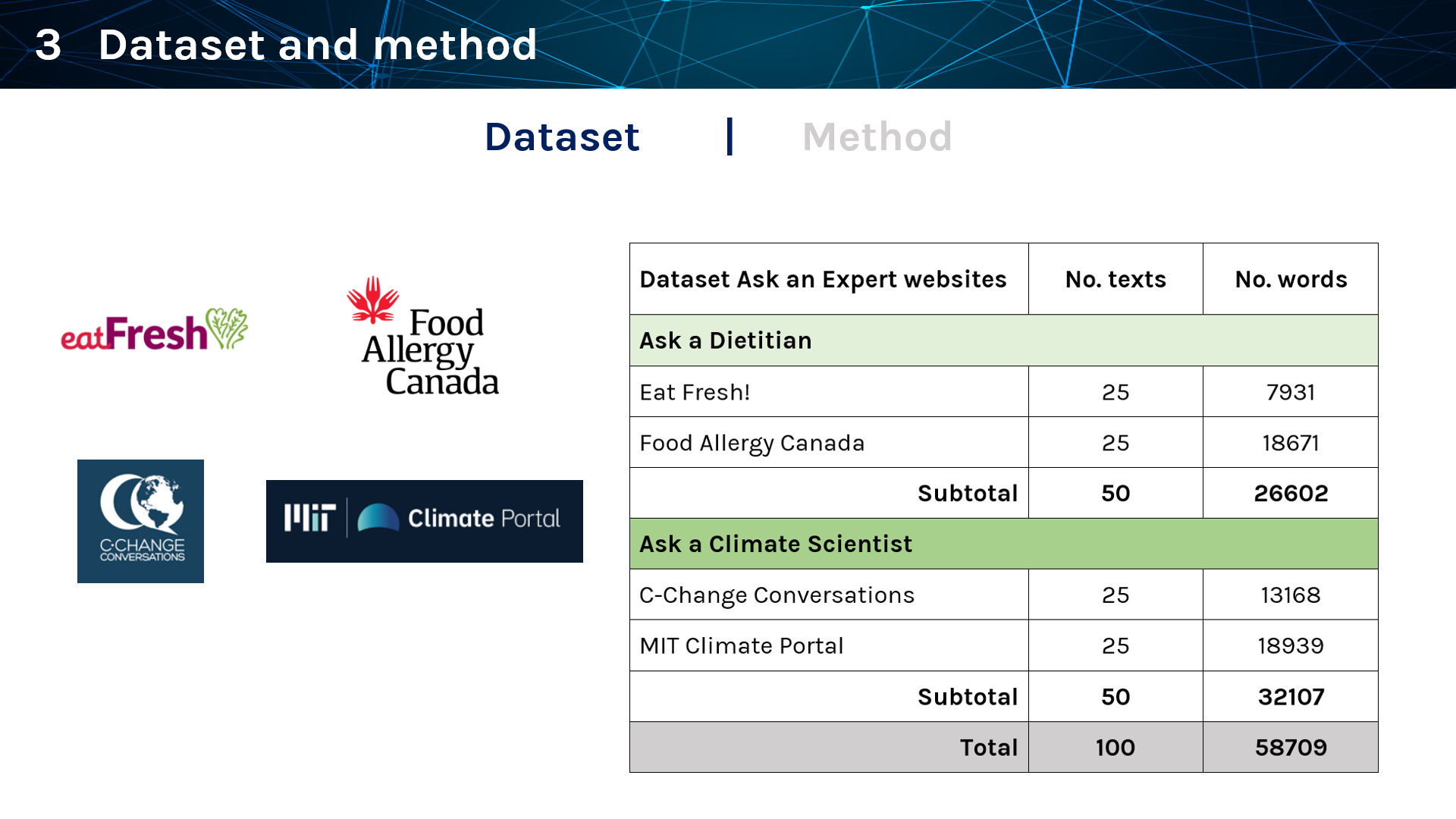Click the 'Food Allergy Canada' table cell
Screen dimensions: 1456x819
pyautogui.click(x=752, y=443)
